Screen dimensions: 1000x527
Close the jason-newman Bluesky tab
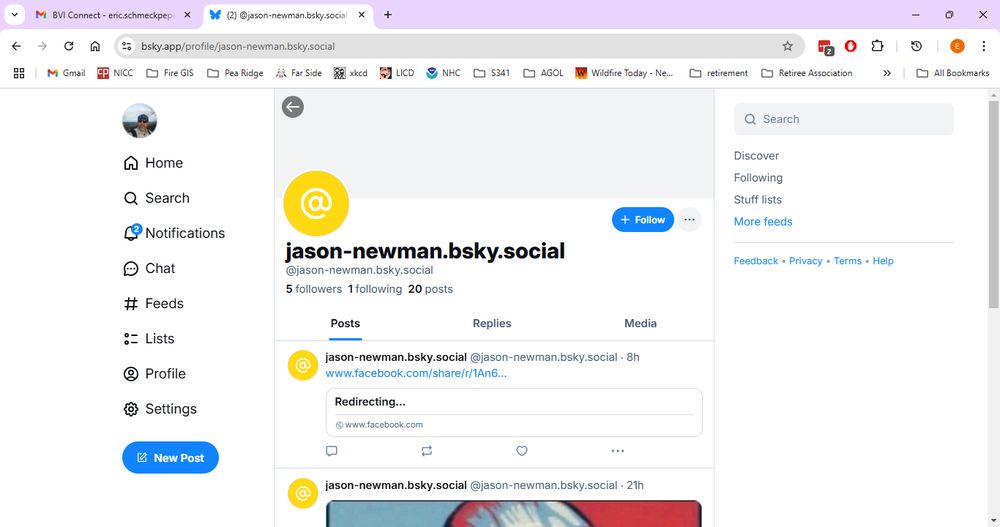[x=362, y=15]
